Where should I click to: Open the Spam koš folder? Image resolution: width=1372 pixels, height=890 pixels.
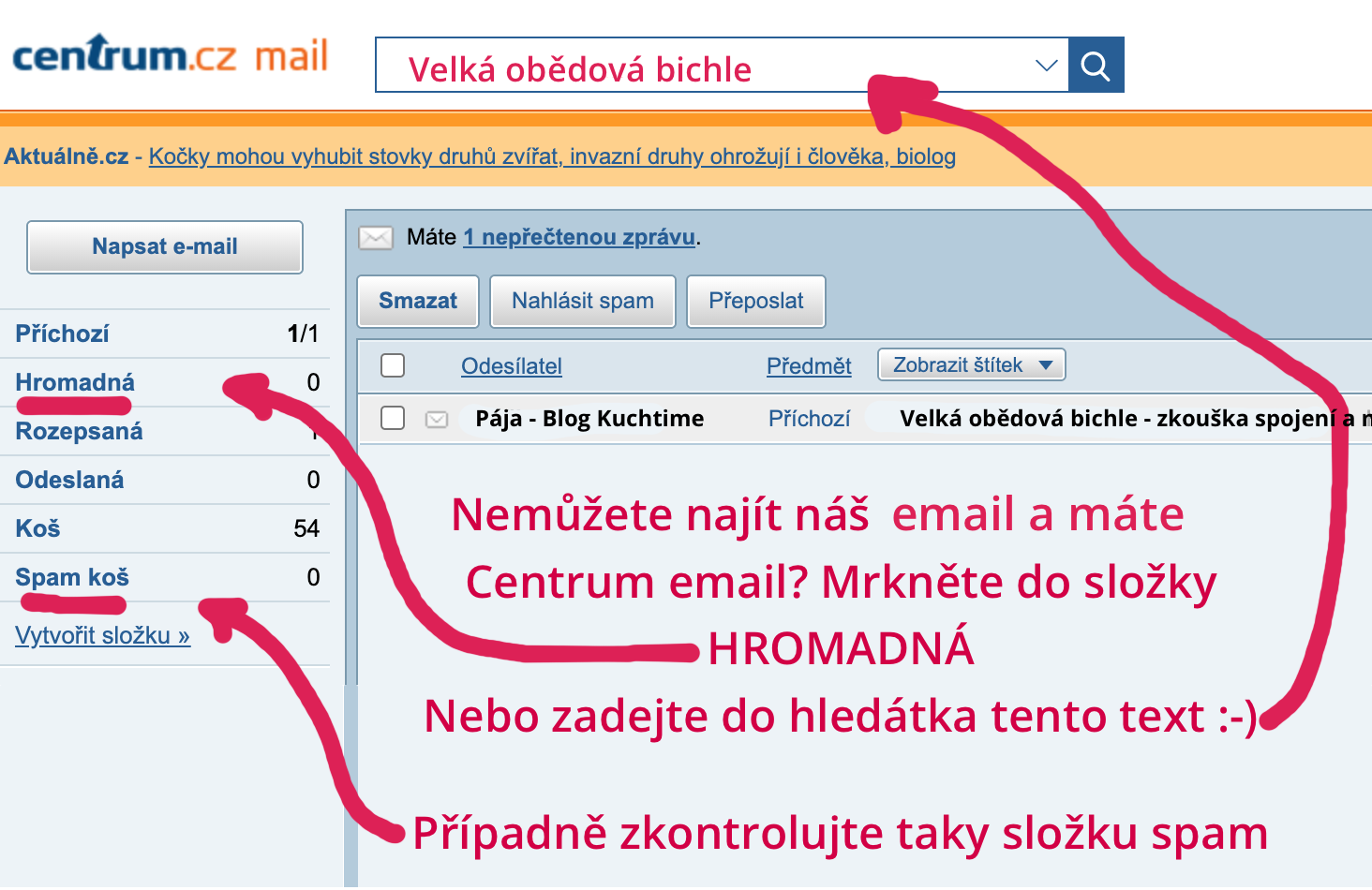pyautogui.click(x=72, y=577)
